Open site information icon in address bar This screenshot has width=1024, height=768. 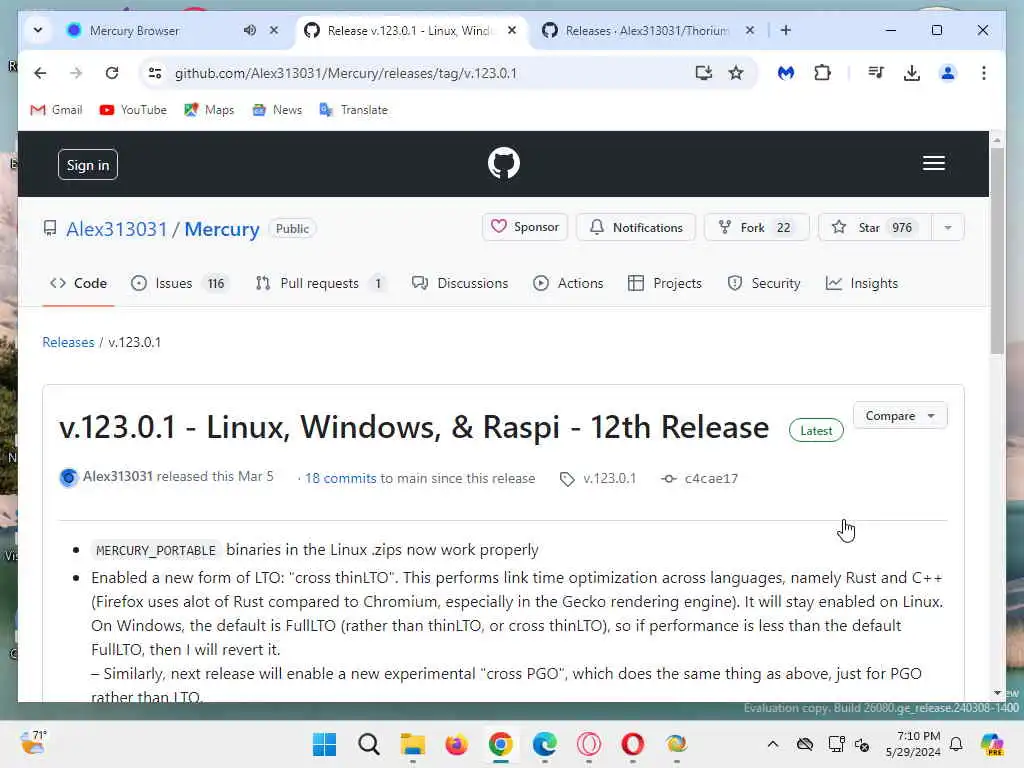pyautogui.click(x=155, y=73)
